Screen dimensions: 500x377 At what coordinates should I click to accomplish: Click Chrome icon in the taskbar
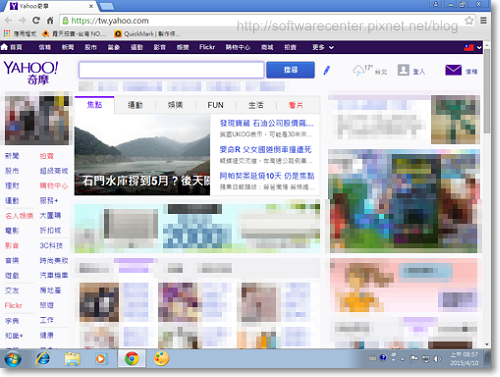(x=131, y=359)
